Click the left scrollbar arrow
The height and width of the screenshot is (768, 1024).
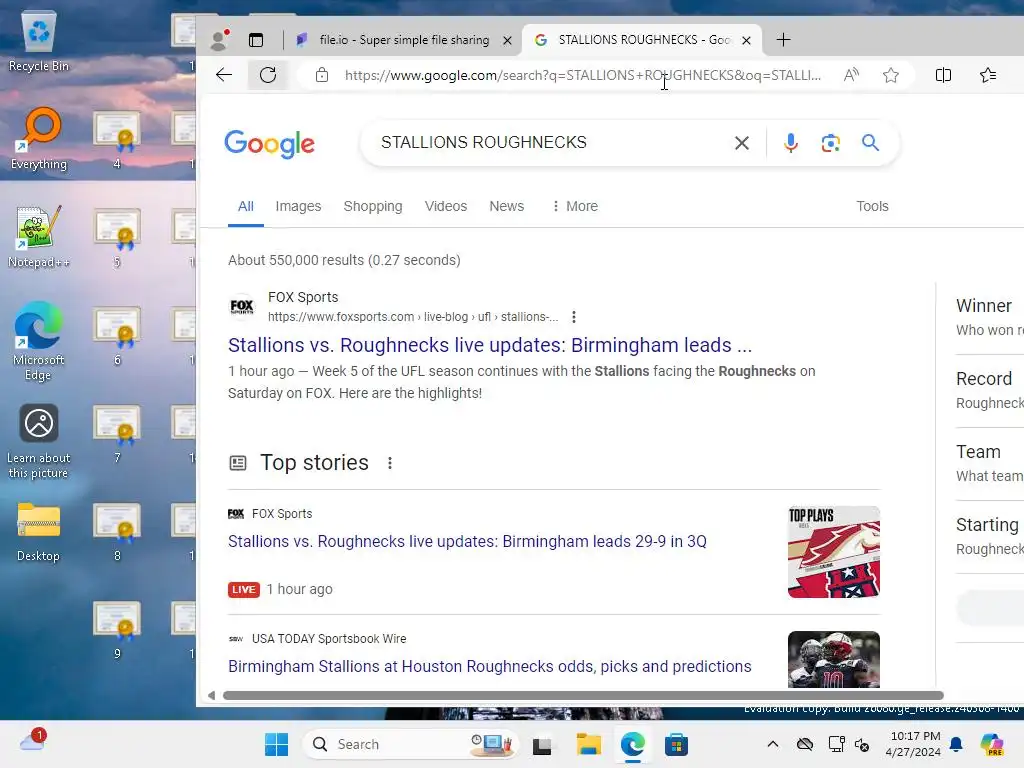pyautogui.click(x=211, y=696)
